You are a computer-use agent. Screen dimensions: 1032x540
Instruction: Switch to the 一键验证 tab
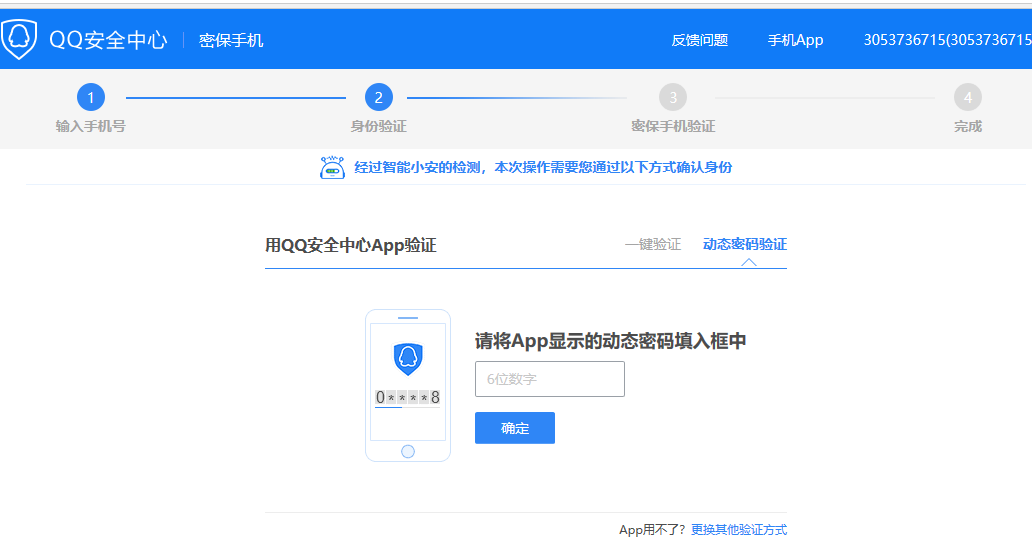pos(653,244)
